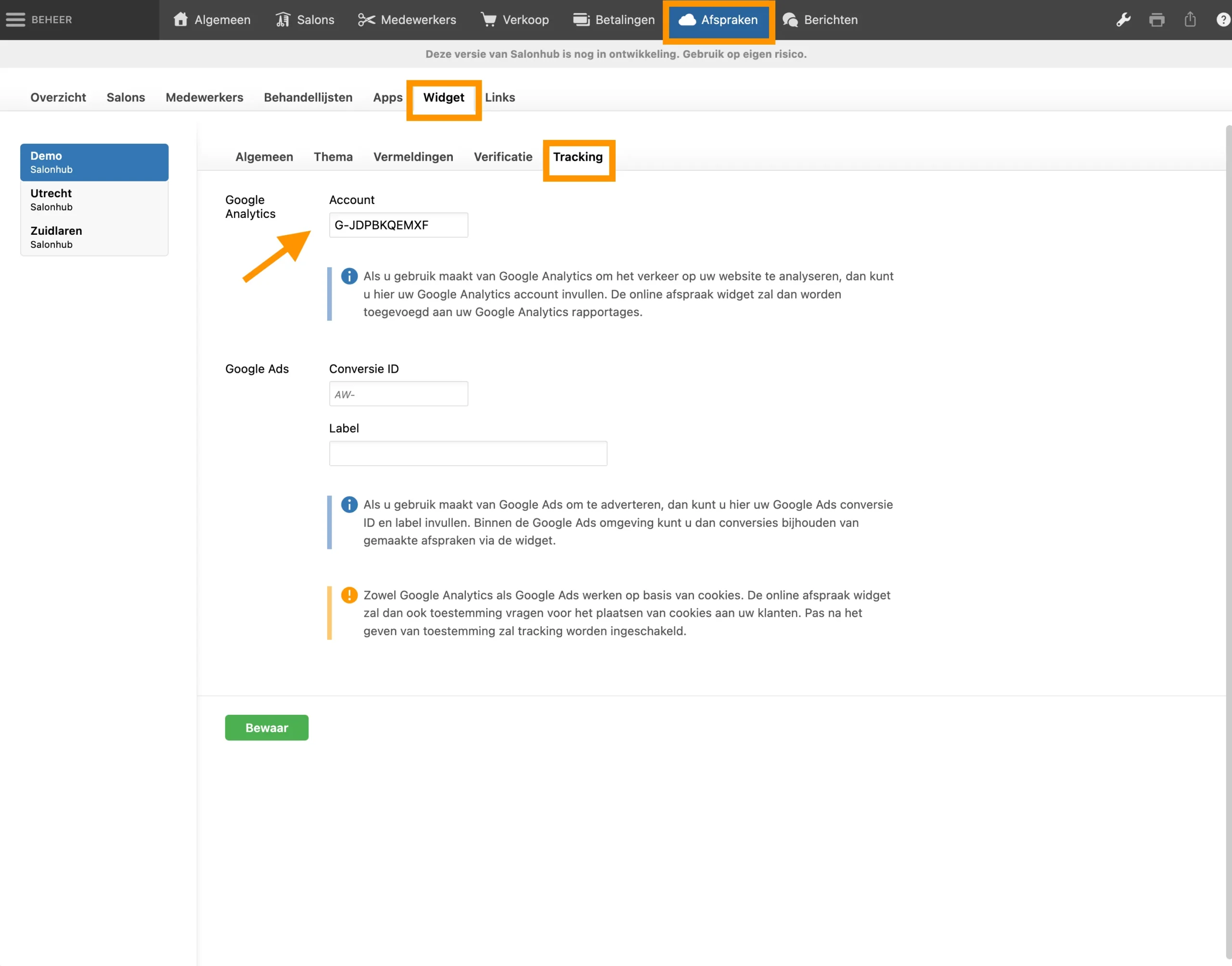This screenshot has width=1232, height=966.
Task: Open Algemeen with the house icon
Action: 212,20
